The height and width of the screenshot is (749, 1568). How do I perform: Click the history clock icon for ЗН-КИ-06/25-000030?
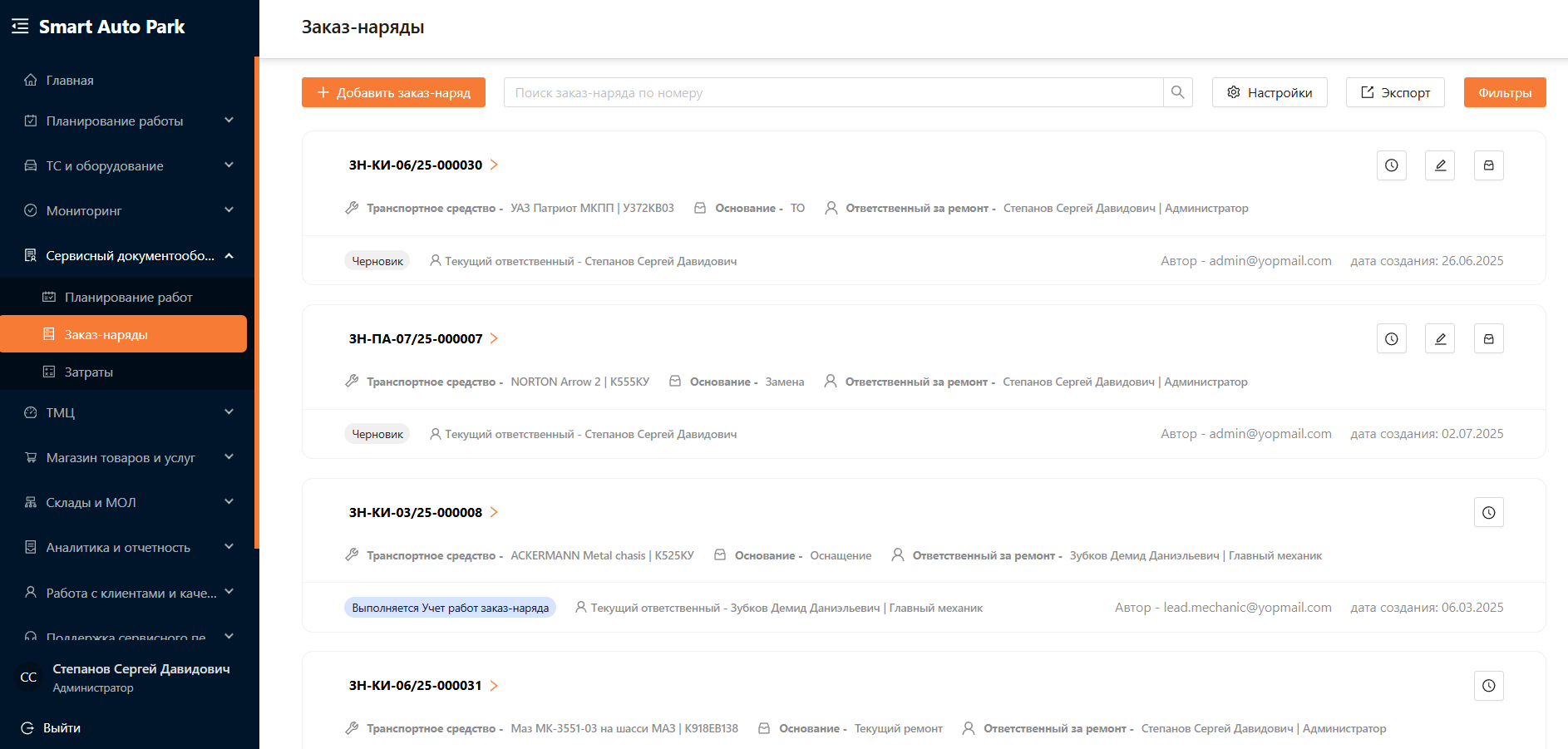click(x=1391, y=165)
